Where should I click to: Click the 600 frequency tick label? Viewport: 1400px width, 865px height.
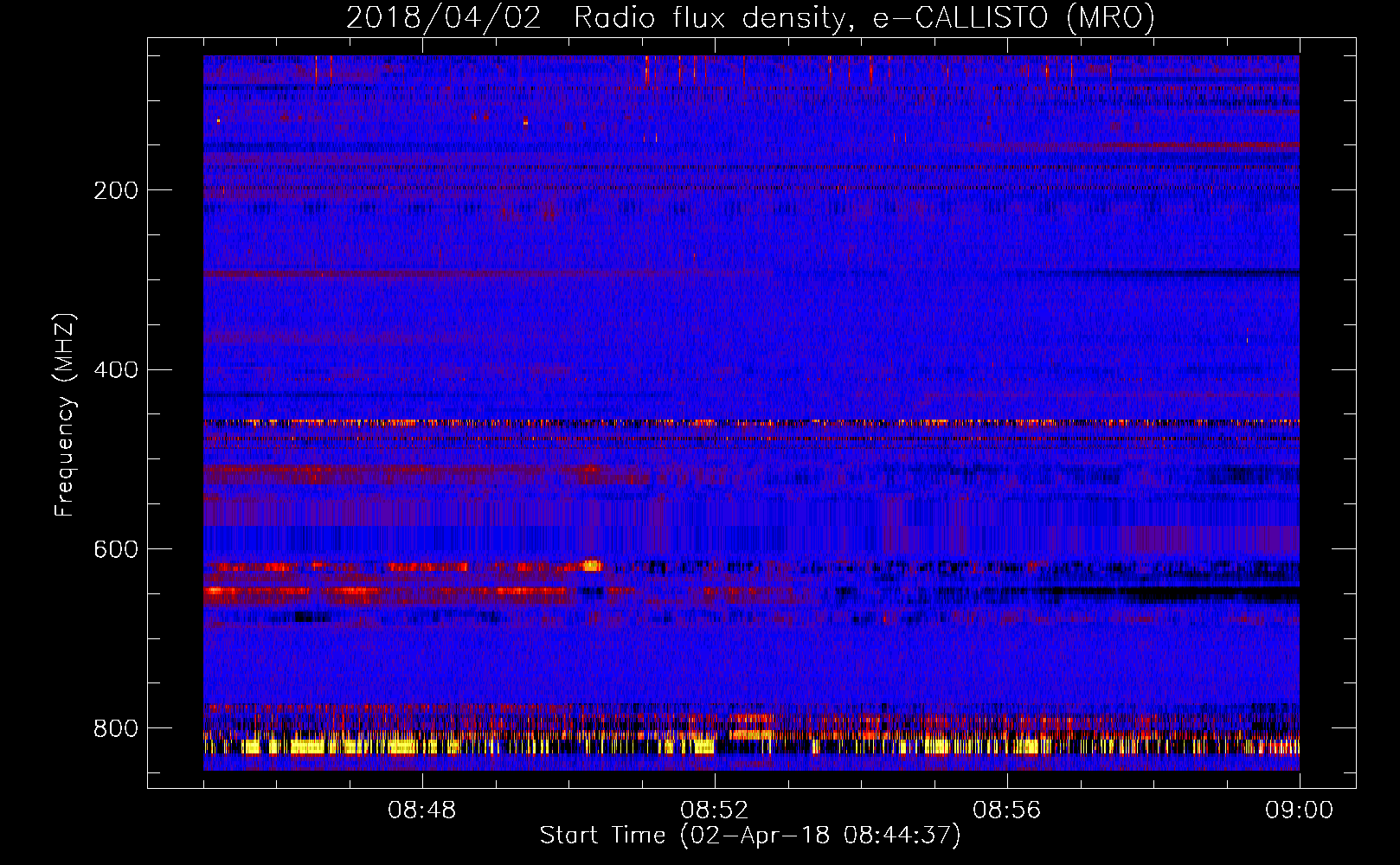(x=116, y=549)
